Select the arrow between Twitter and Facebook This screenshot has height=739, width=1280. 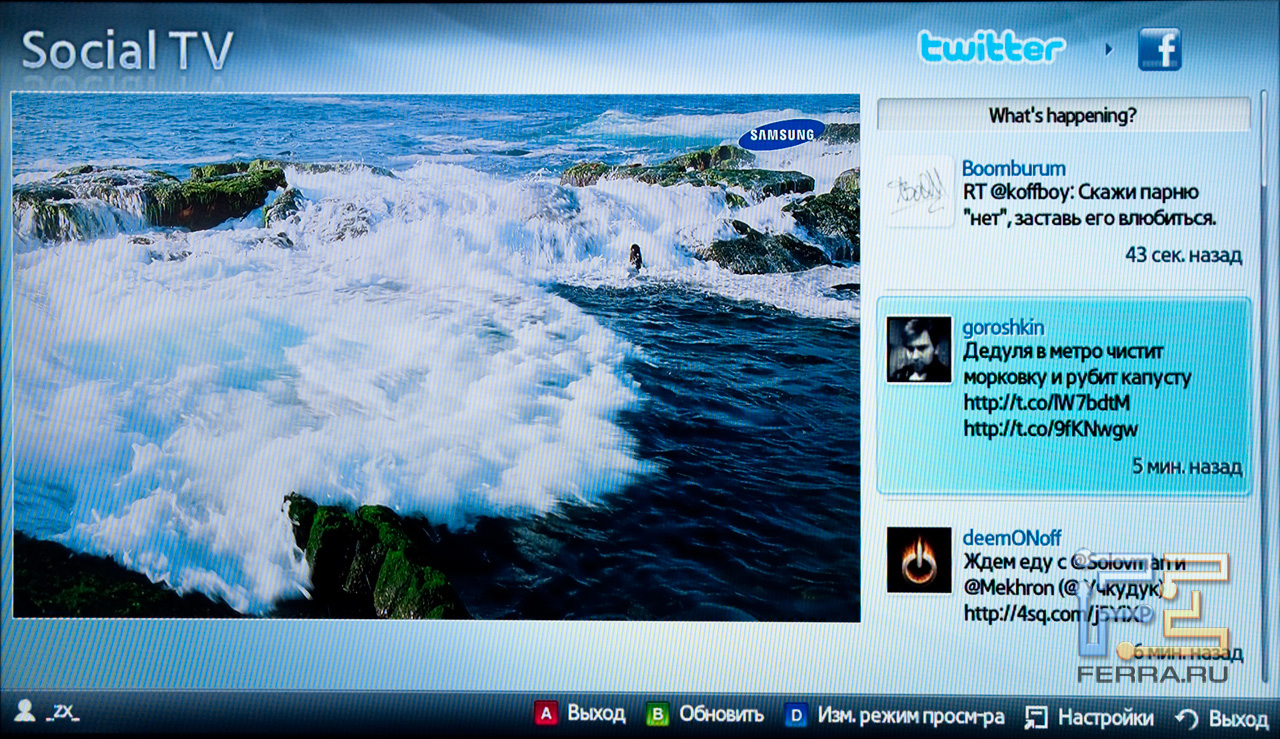click(x=1108, y=48)
